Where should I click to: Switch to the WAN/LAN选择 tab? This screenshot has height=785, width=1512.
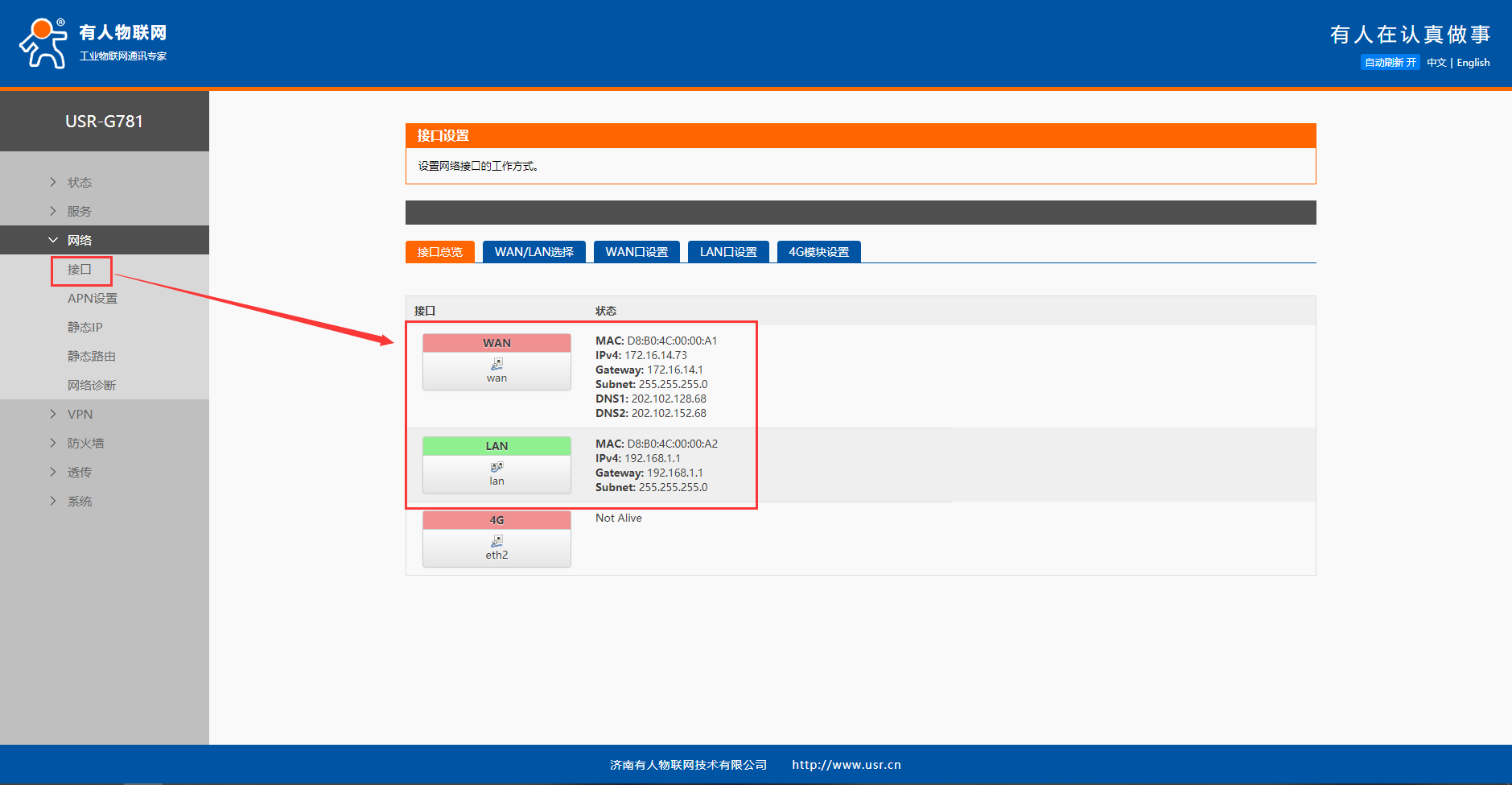534,252
